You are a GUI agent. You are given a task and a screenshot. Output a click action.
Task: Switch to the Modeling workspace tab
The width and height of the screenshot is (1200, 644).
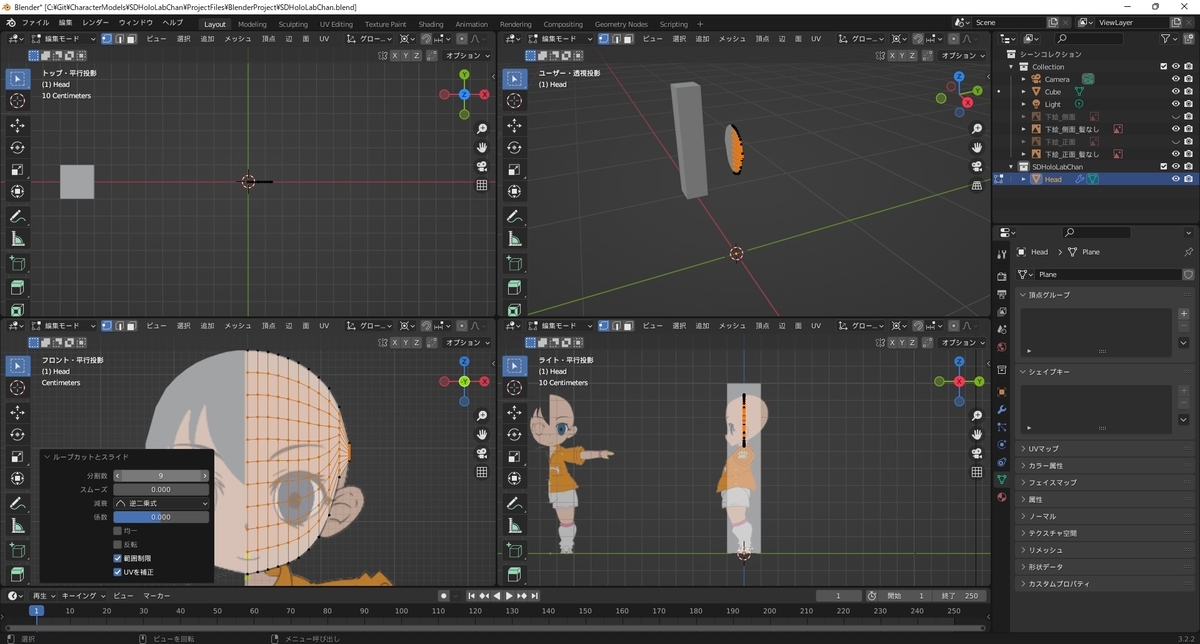[252, 24]
